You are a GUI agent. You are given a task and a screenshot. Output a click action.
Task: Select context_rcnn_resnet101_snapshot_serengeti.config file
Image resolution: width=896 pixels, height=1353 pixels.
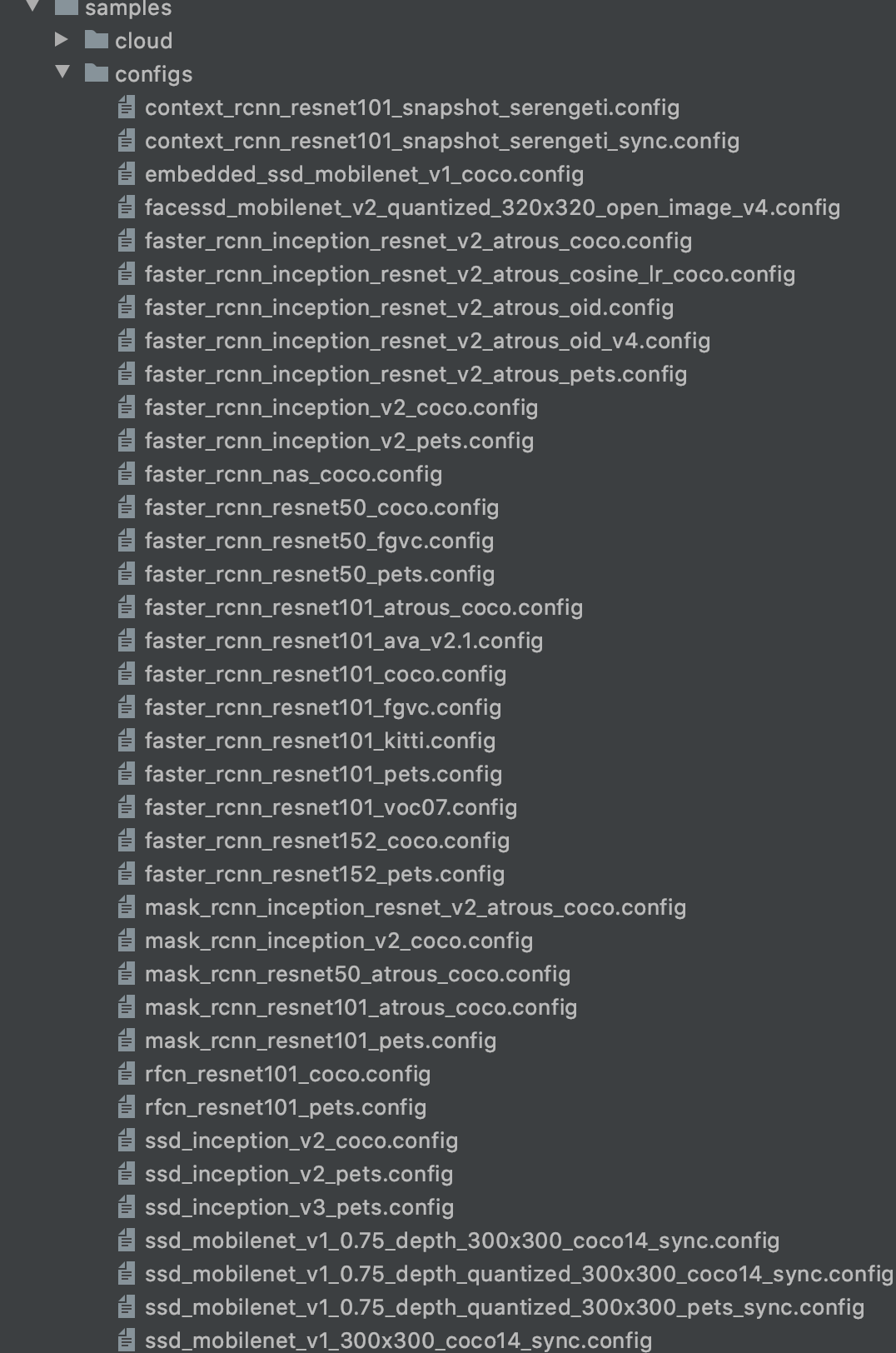(x=412, y=107)
